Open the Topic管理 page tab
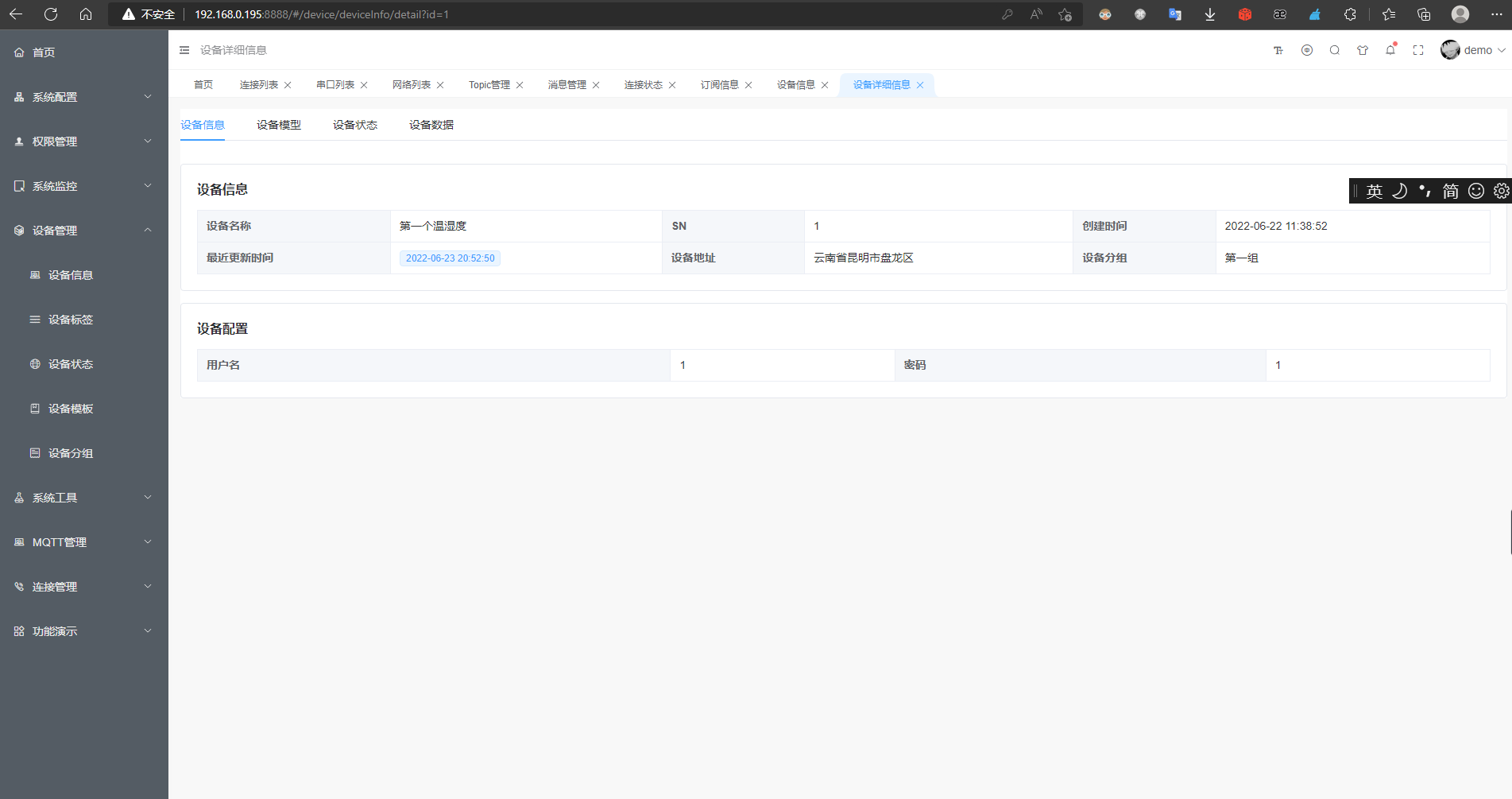 pos(489,85)
